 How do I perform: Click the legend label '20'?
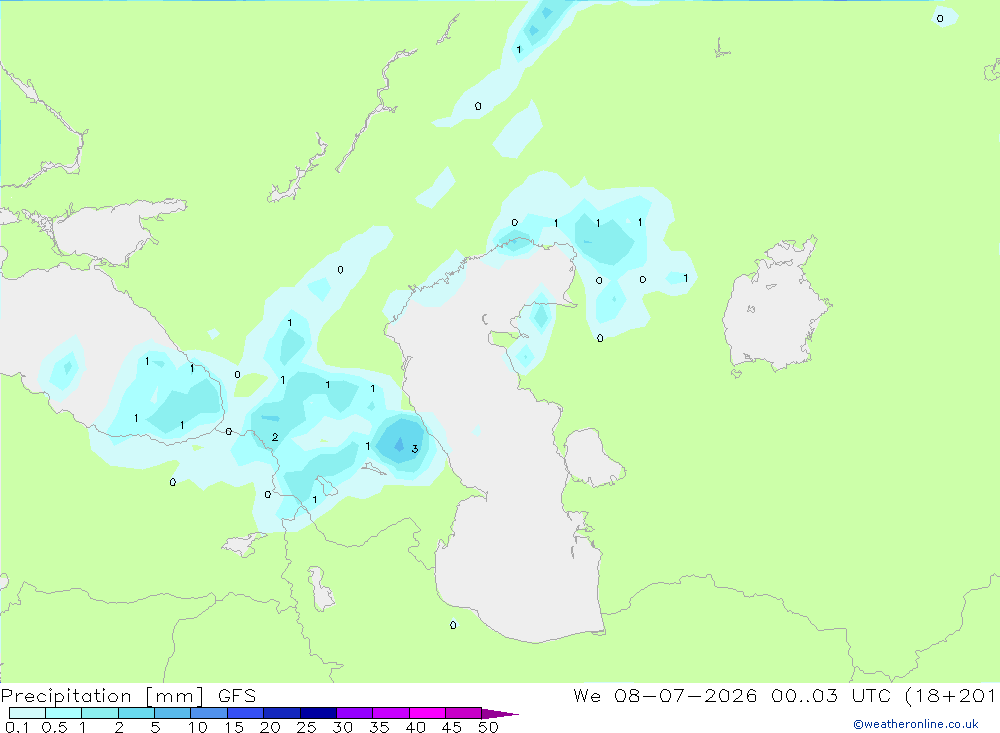[x=270, y=727]
